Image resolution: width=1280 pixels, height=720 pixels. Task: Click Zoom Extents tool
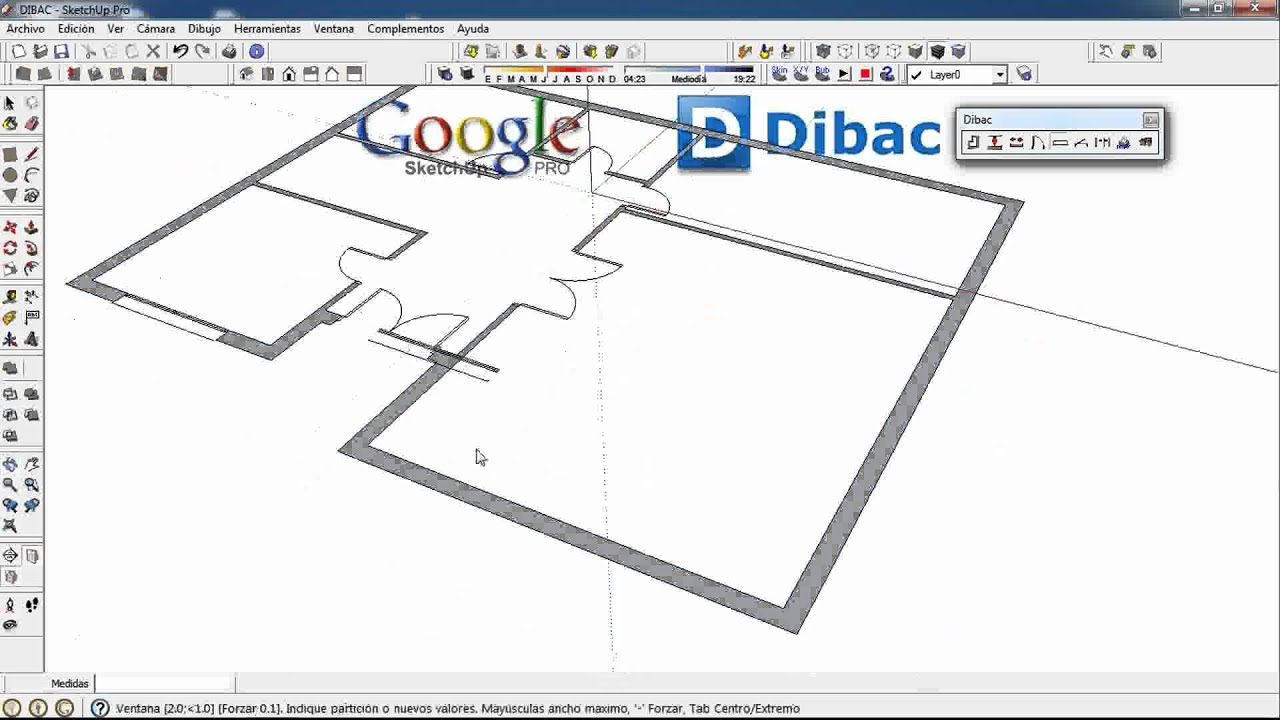[x=10, y=526]
